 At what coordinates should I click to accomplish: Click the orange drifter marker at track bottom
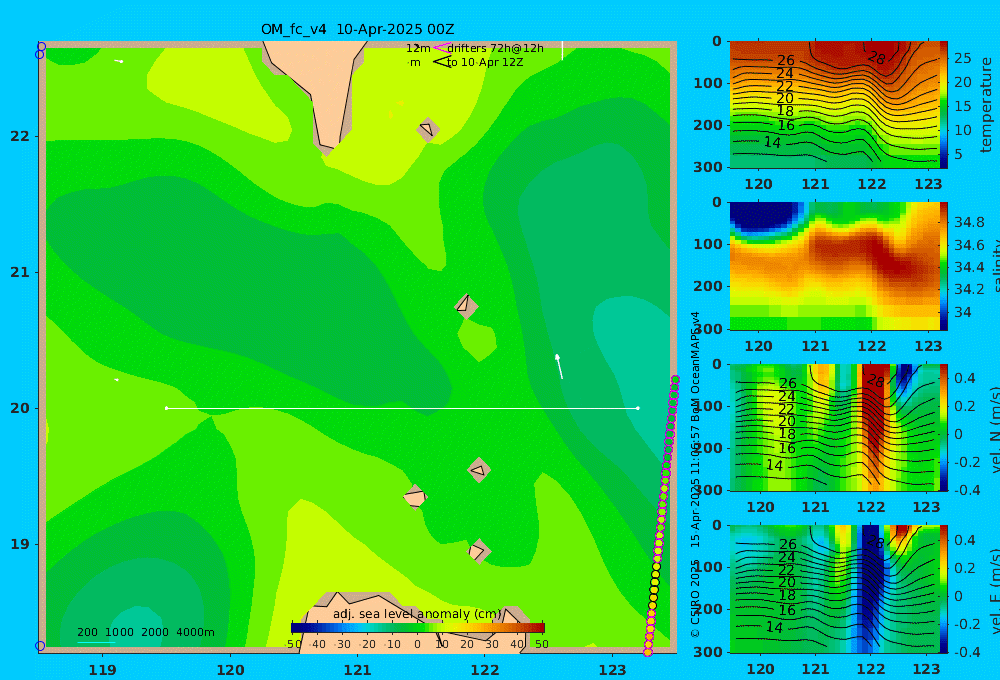pos(648,652)
